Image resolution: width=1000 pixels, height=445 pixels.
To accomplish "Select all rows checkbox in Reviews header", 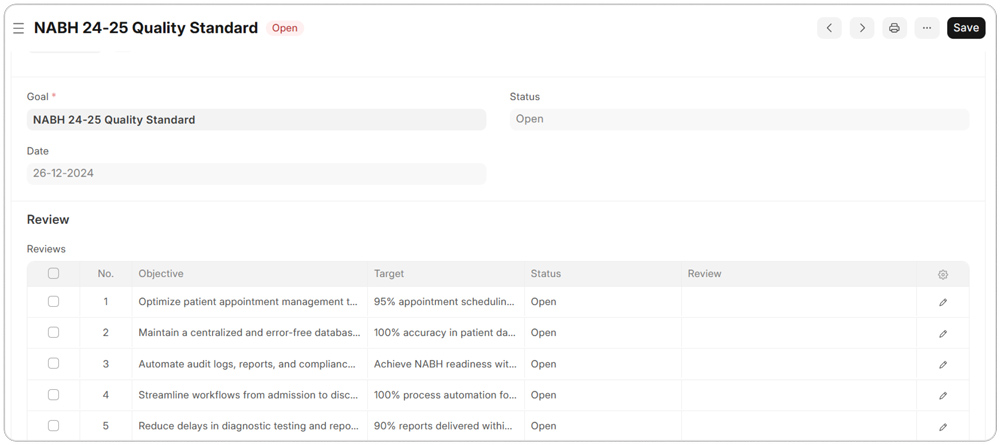I will [x=54, y=273].
